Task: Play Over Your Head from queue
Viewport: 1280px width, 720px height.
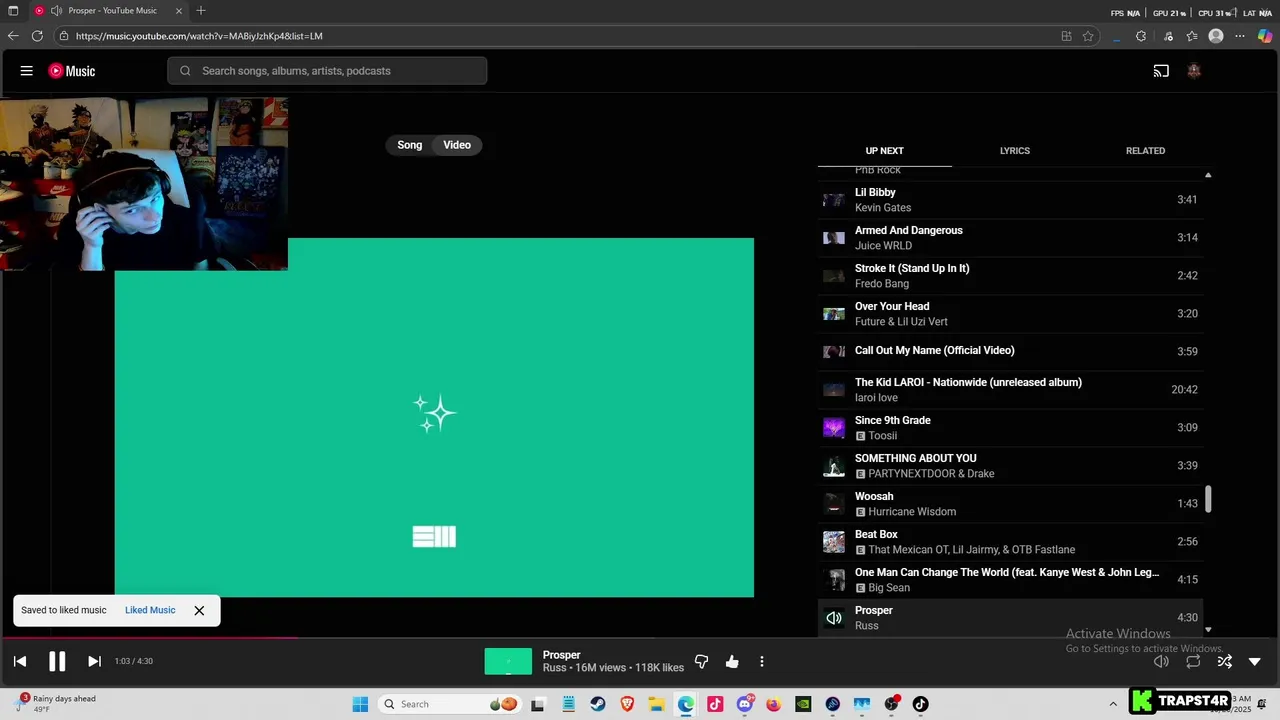Action: 1010,314
